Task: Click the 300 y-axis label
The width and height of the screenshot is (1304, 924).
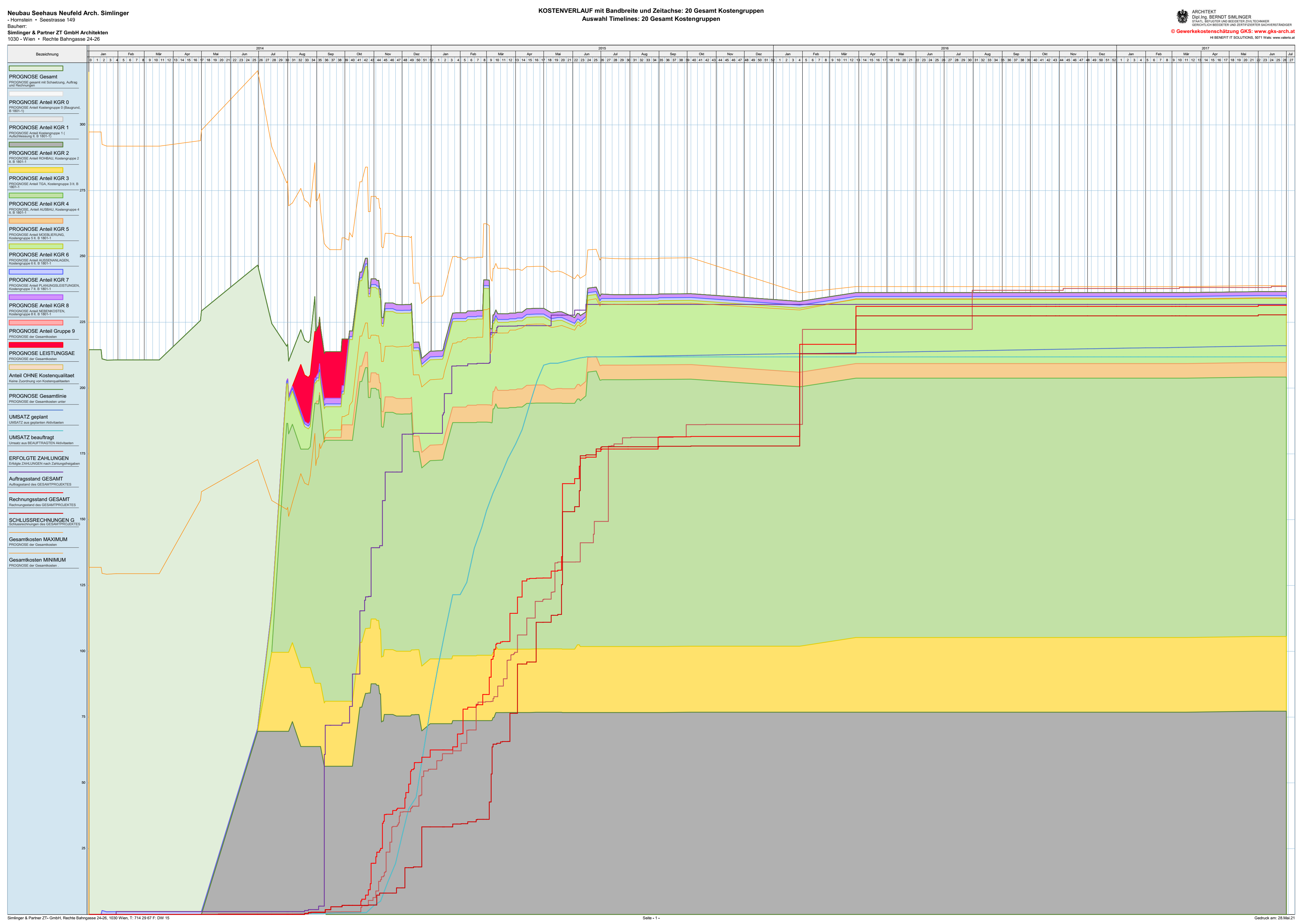Action: 82,125
